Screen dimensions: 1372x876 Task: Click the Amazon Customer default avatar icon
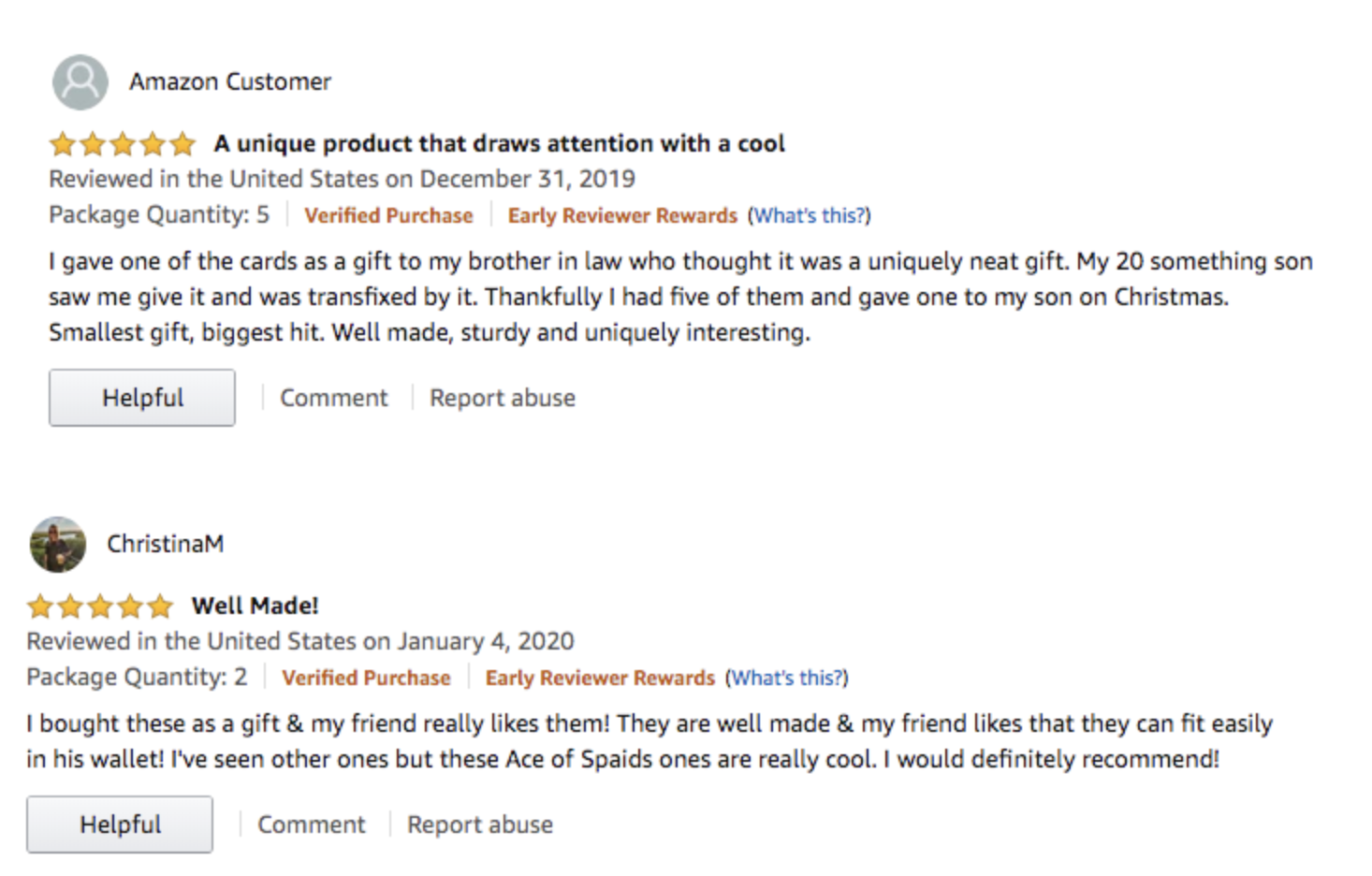point(80,82)
